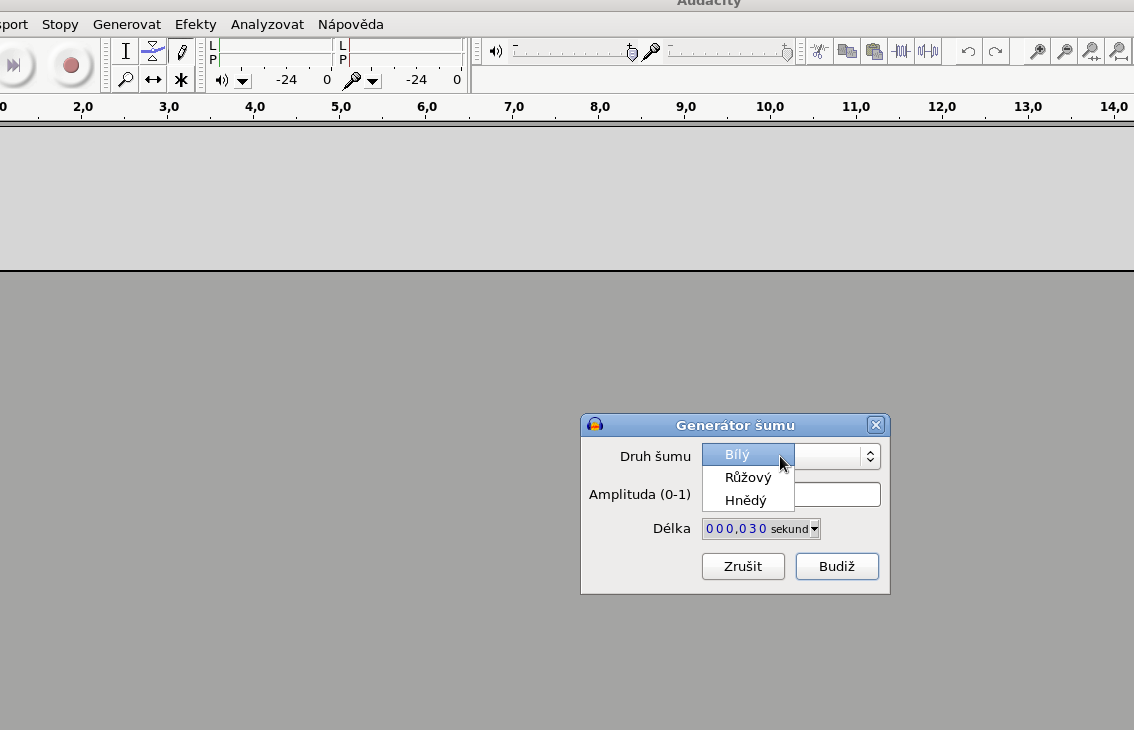Screen dimensions: 1134x730
Task: Click the Zoom In magnifier
Action: [1038, 52]
